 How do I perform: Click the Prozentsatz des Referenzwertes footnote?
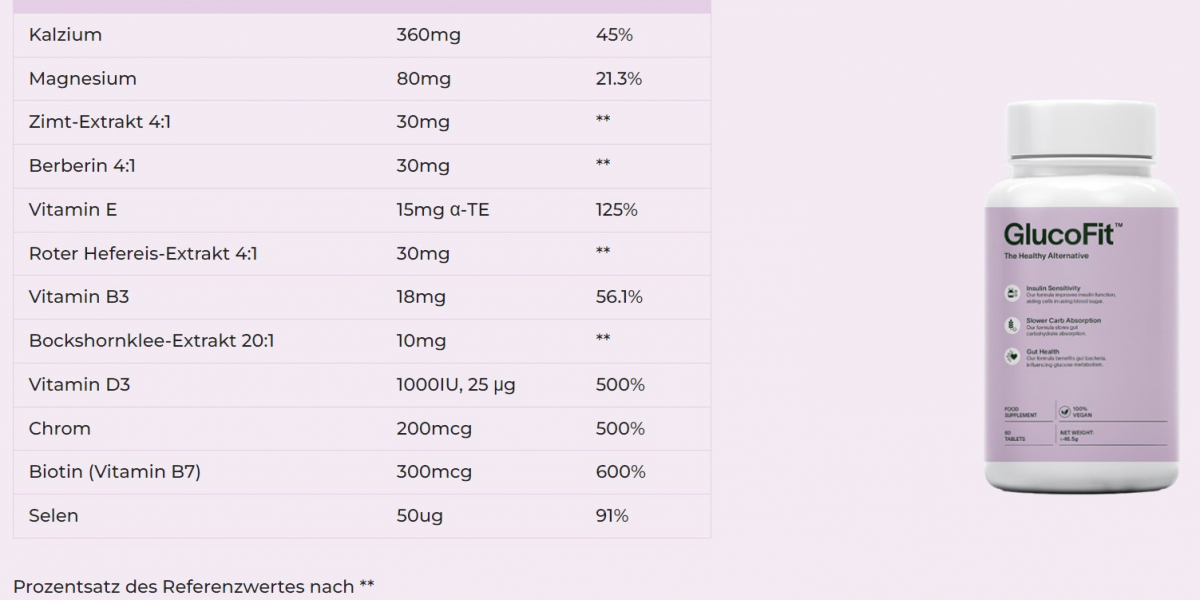pyautogui.click(x=193, y=587)
